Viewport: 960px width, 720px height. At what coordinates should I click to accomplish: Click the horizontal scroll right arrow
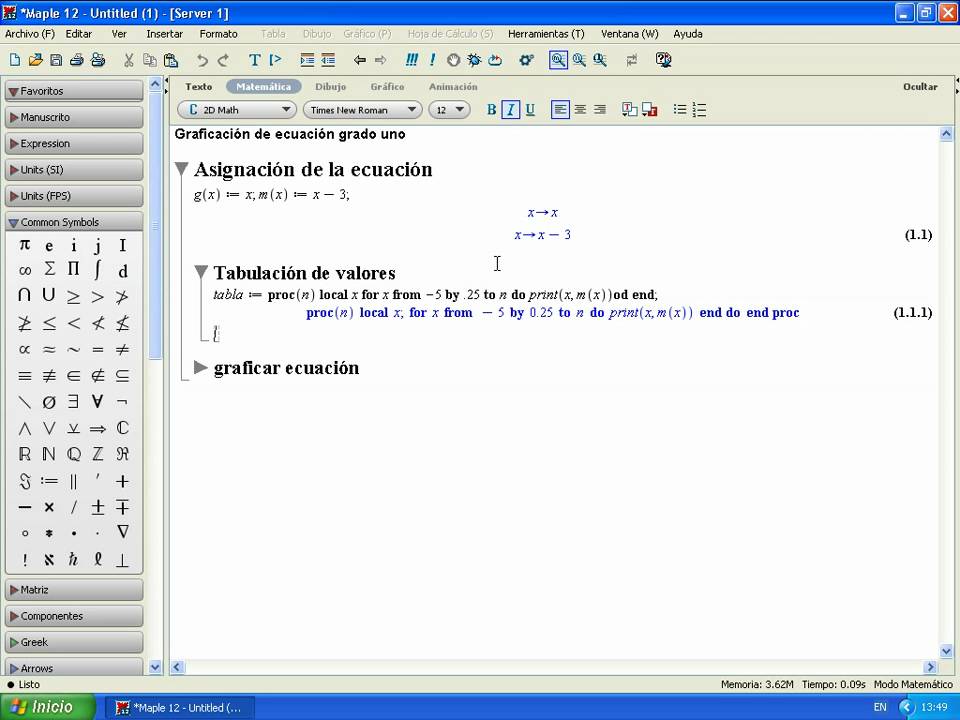pos(930,667)
